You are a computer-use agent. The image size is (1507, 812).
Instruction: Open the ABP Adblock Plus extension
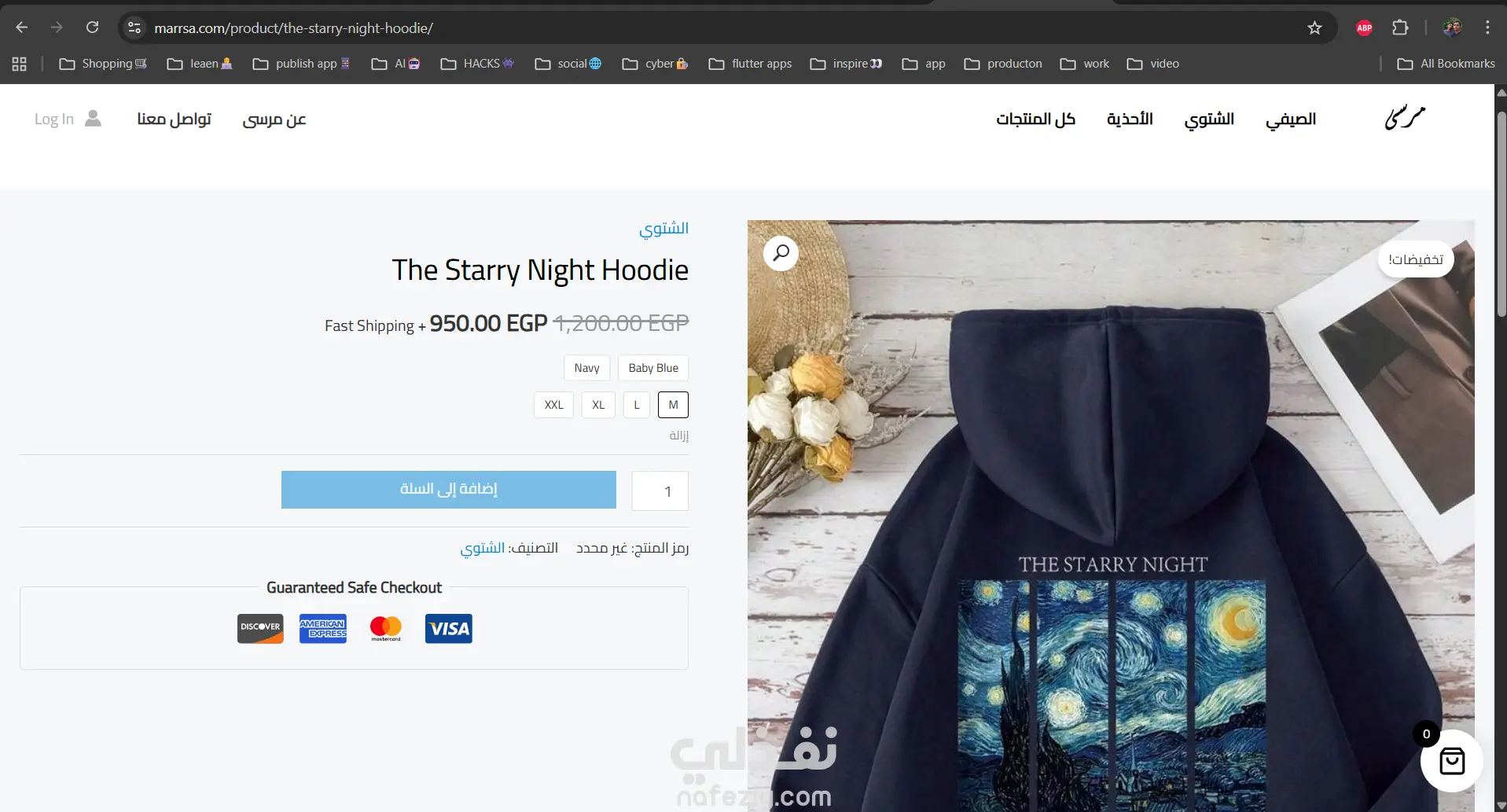pyautogui.click(x=1364, y=28)
